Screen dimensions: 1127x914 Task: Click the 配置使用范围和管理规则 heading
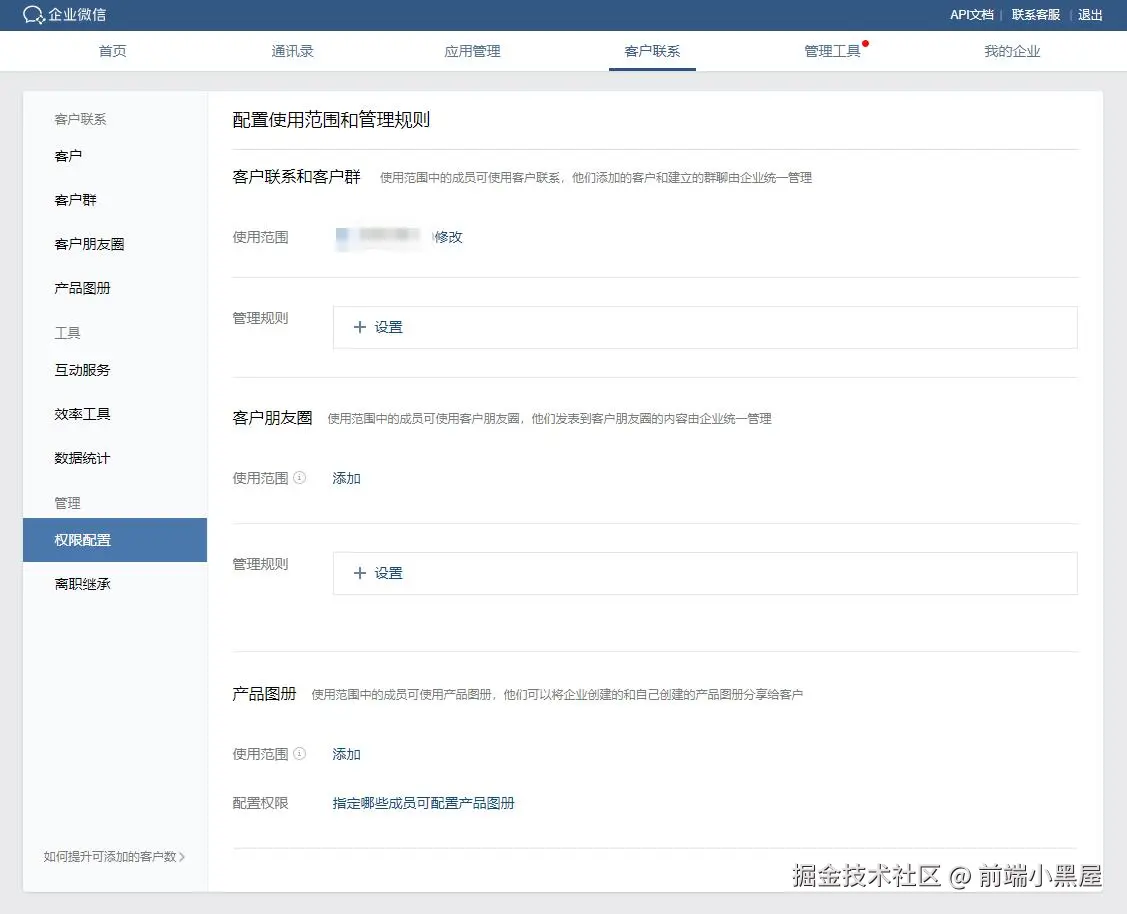point(331,119)
